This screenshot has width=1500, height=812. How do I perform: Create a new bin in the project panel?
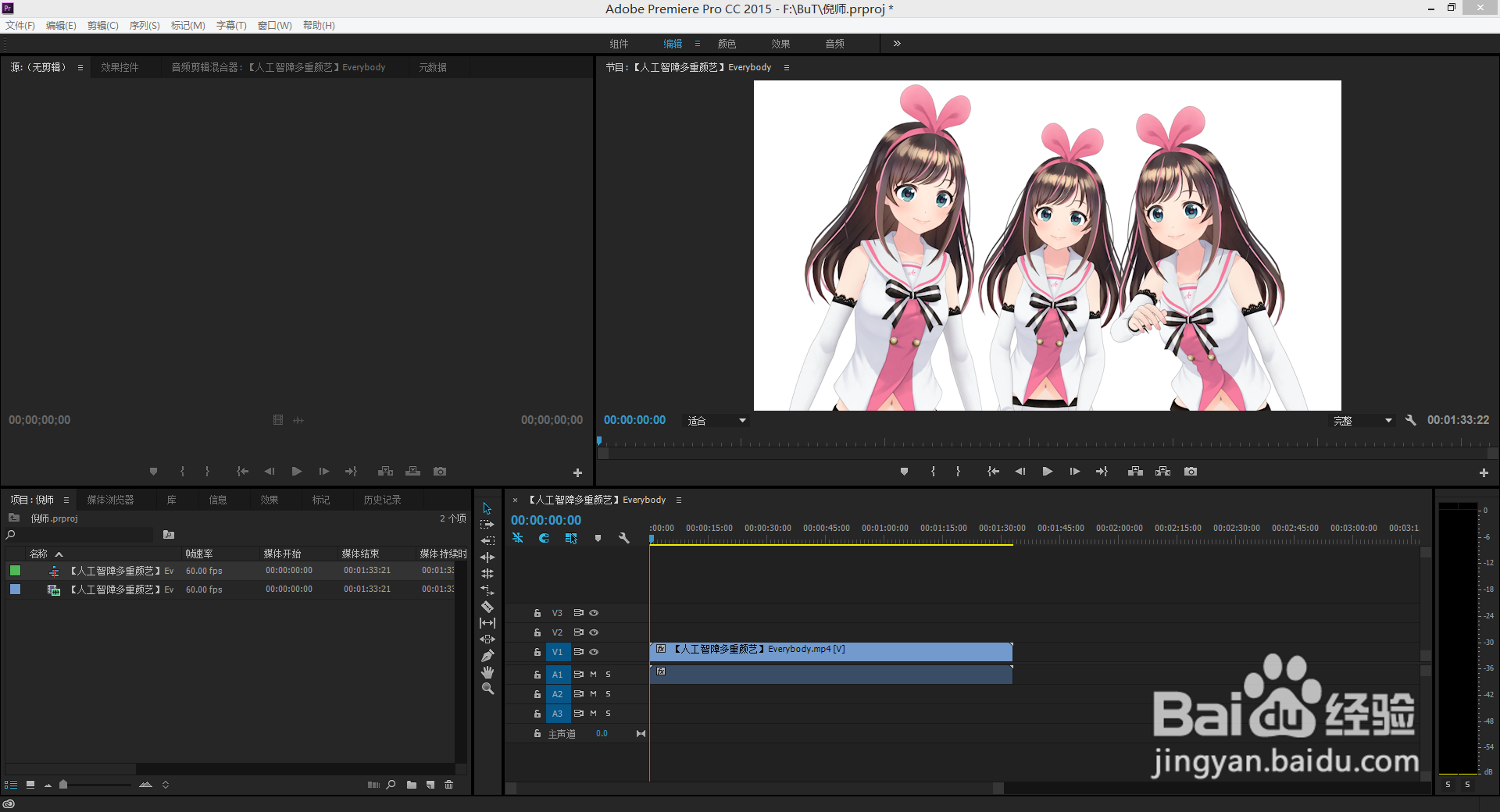point(412,785)
